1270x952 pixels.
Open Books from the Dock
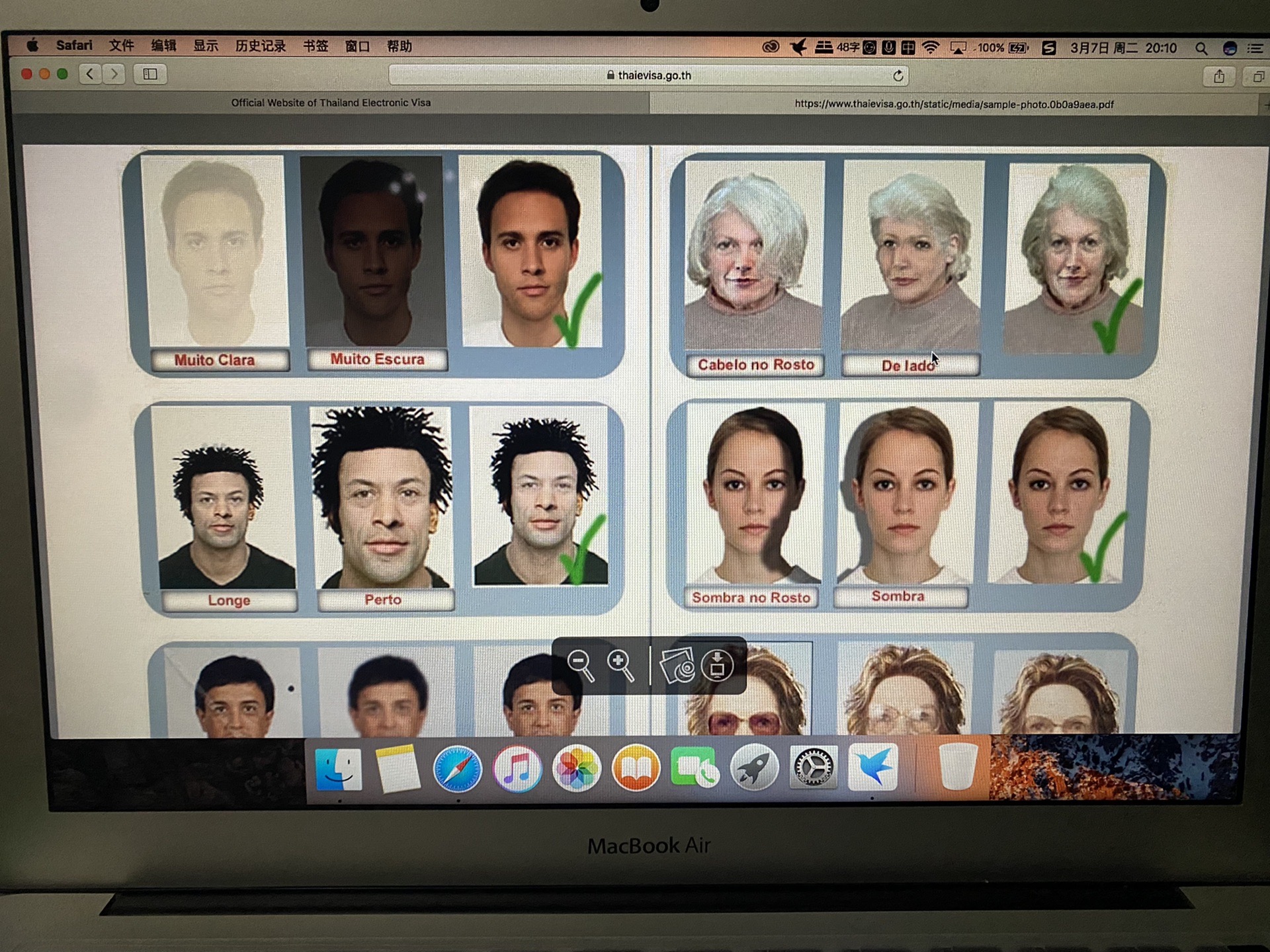(x=636, y=769)
